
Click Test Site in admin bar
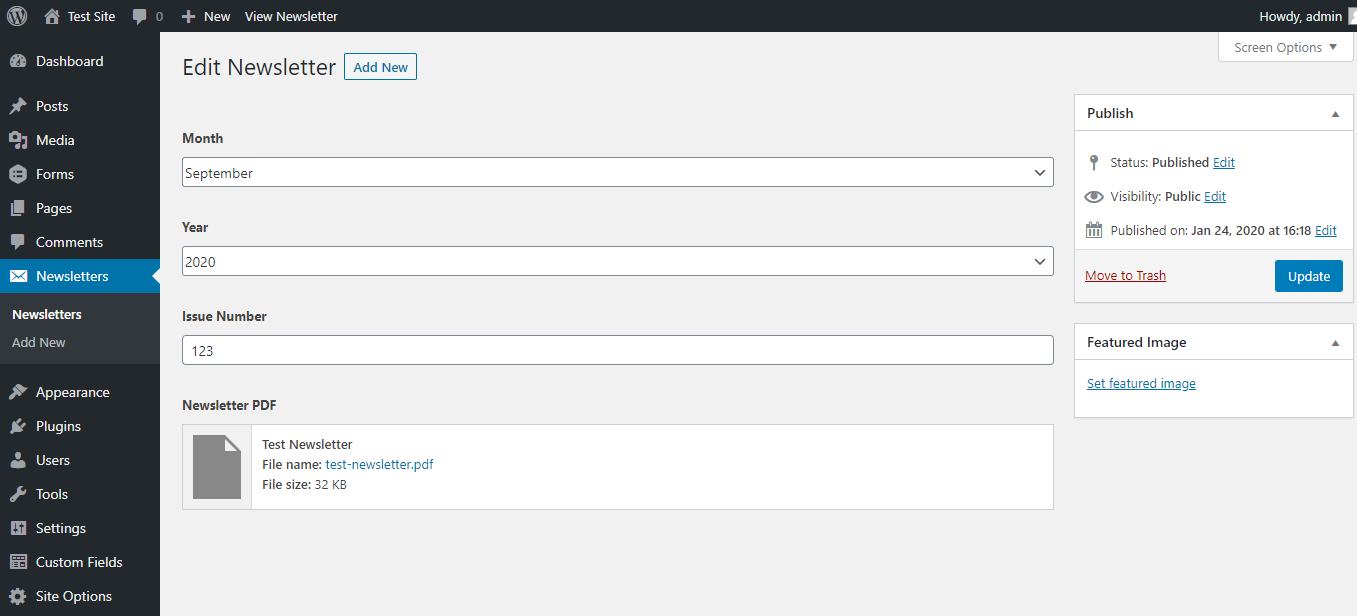pos(91,16)
